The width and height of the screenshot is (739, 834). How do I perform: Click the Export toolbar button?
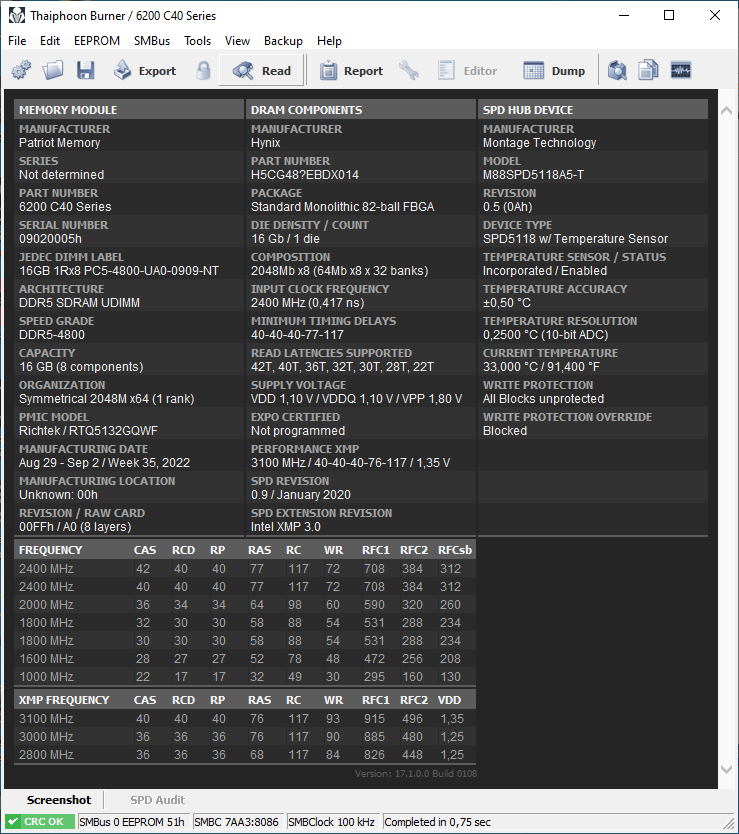(x=145, y=70)
